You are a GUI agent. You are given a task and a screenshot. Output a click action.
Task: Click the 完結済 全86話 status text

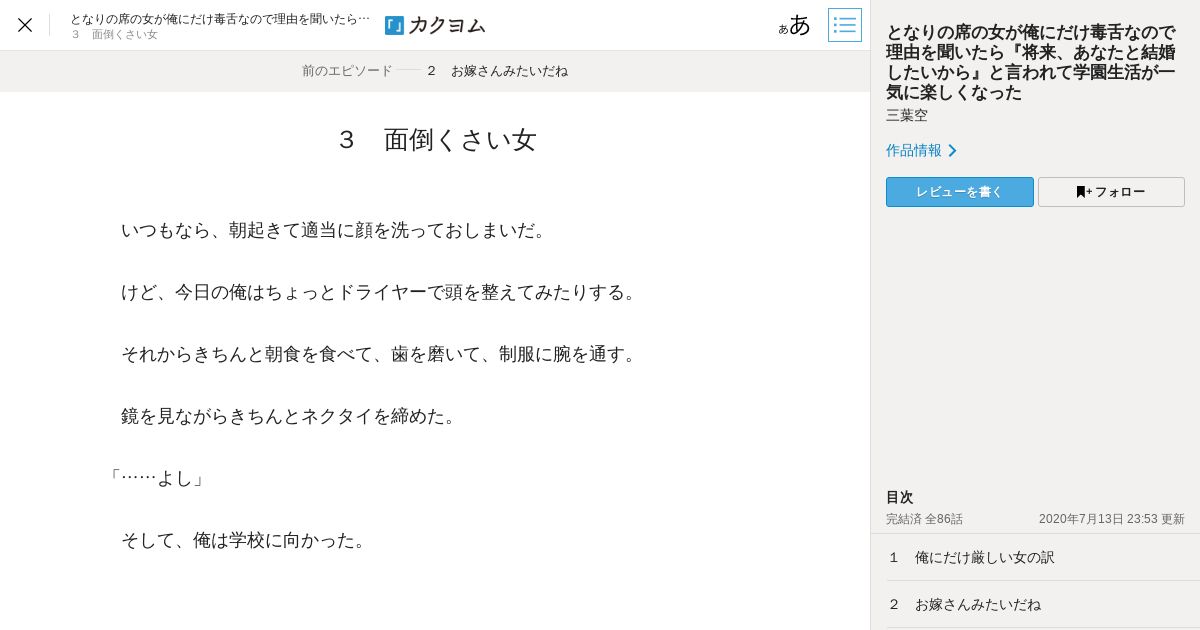point(924,519)
